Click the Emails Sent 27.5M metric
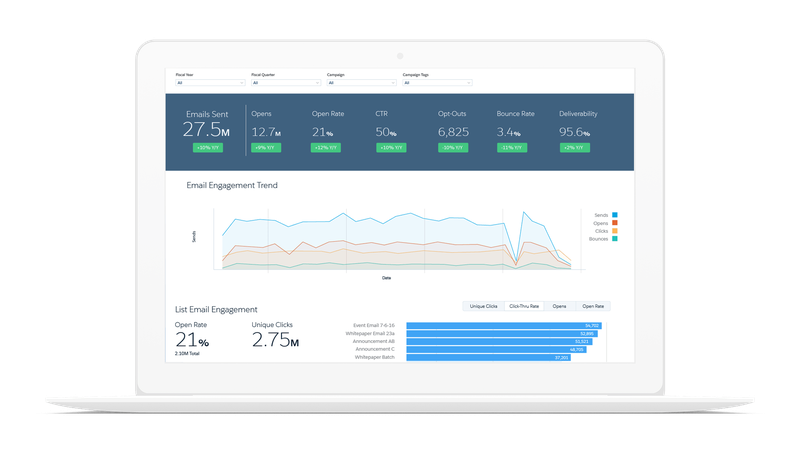 (x=206, y=130)
